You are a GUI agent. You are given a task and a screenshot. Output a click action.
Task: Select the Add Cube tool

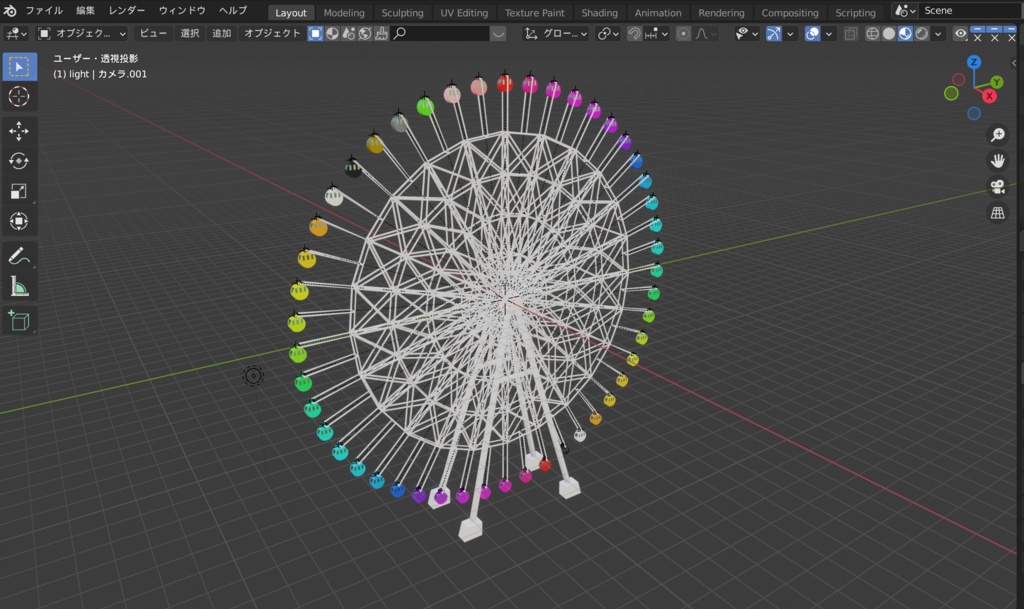tap(19, 320)
